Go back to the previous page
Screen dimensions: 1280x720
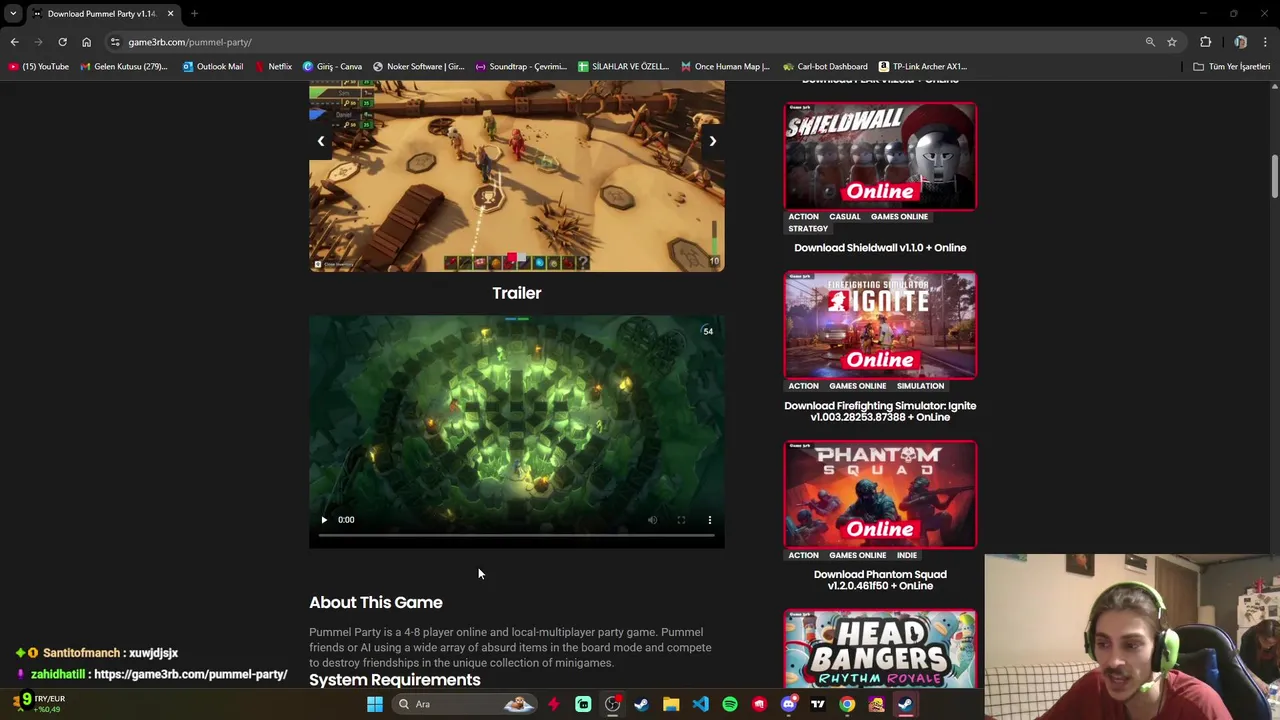tap(14, 42)
